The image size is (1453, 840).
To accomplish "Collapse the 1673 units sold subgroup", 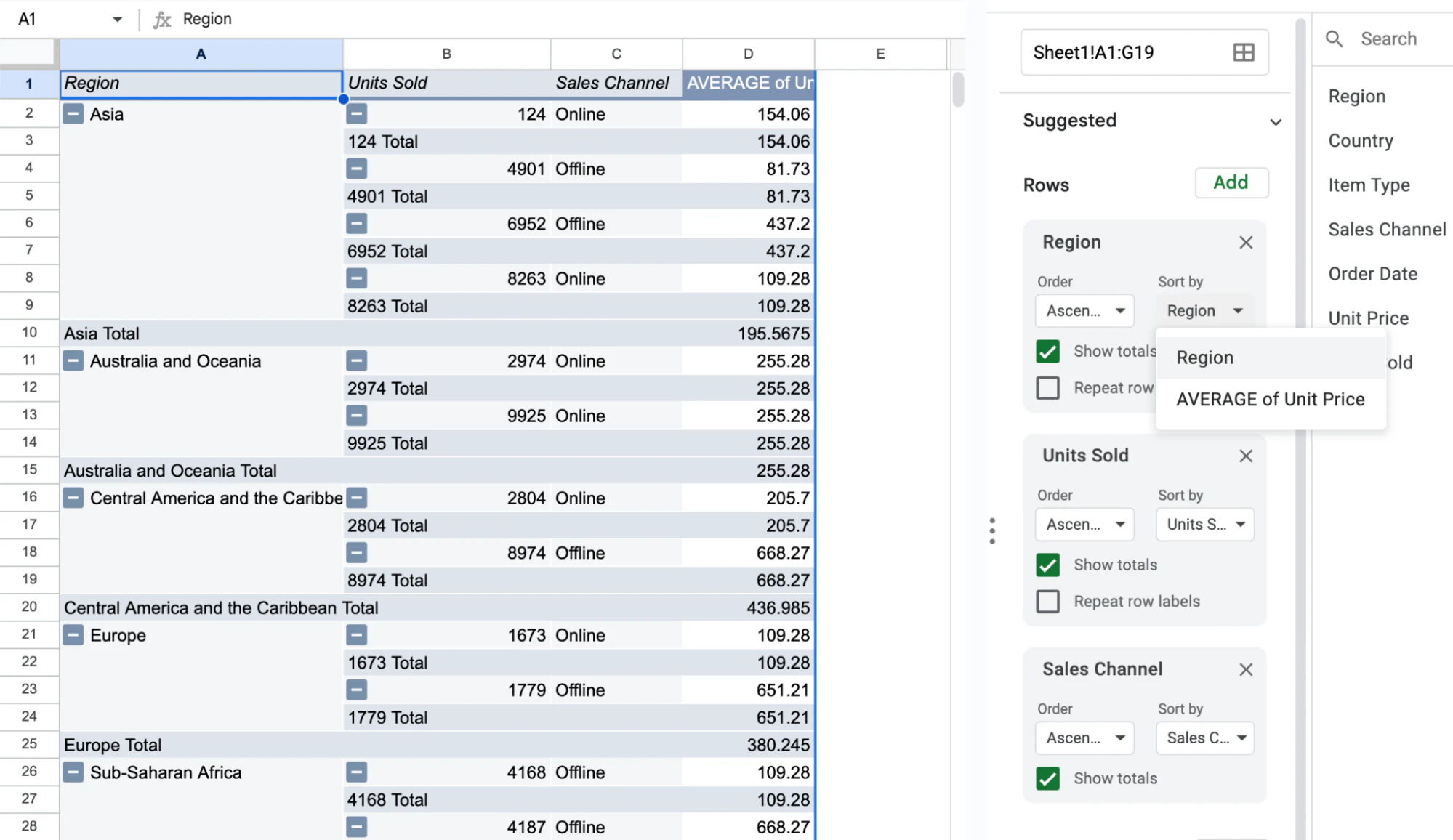I will (356, 636).
